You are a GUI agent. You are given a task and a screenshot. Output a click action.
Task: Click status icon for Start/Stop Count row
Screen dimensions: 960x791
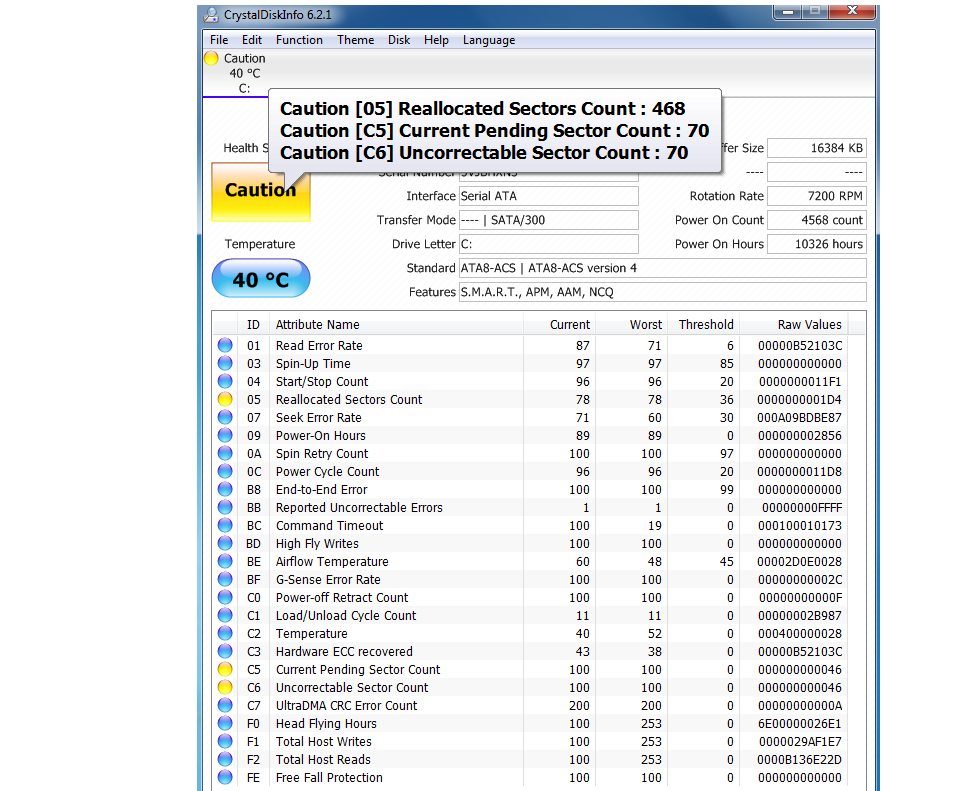225,381
